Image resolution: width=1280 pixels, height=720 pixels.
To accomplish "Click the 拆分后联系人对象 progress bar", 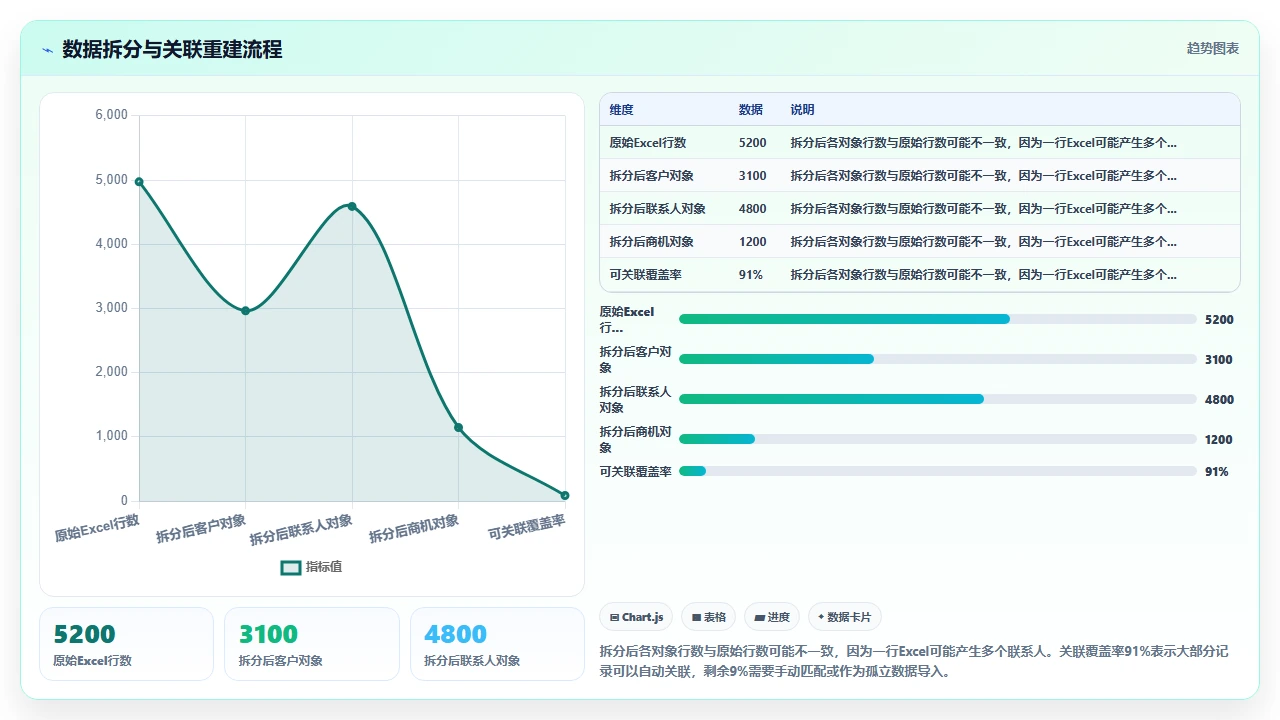I will click(x=938, y=399).
